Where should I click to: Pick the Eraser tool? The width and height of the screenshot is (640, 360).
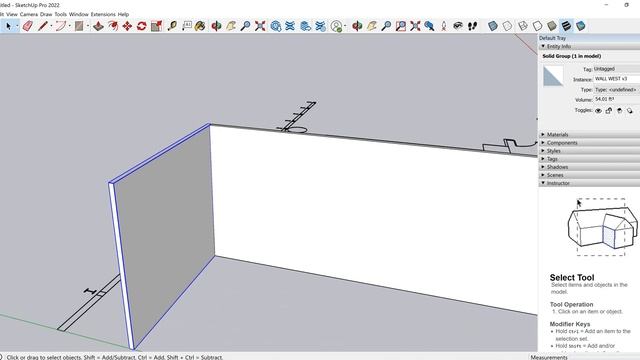28,26
